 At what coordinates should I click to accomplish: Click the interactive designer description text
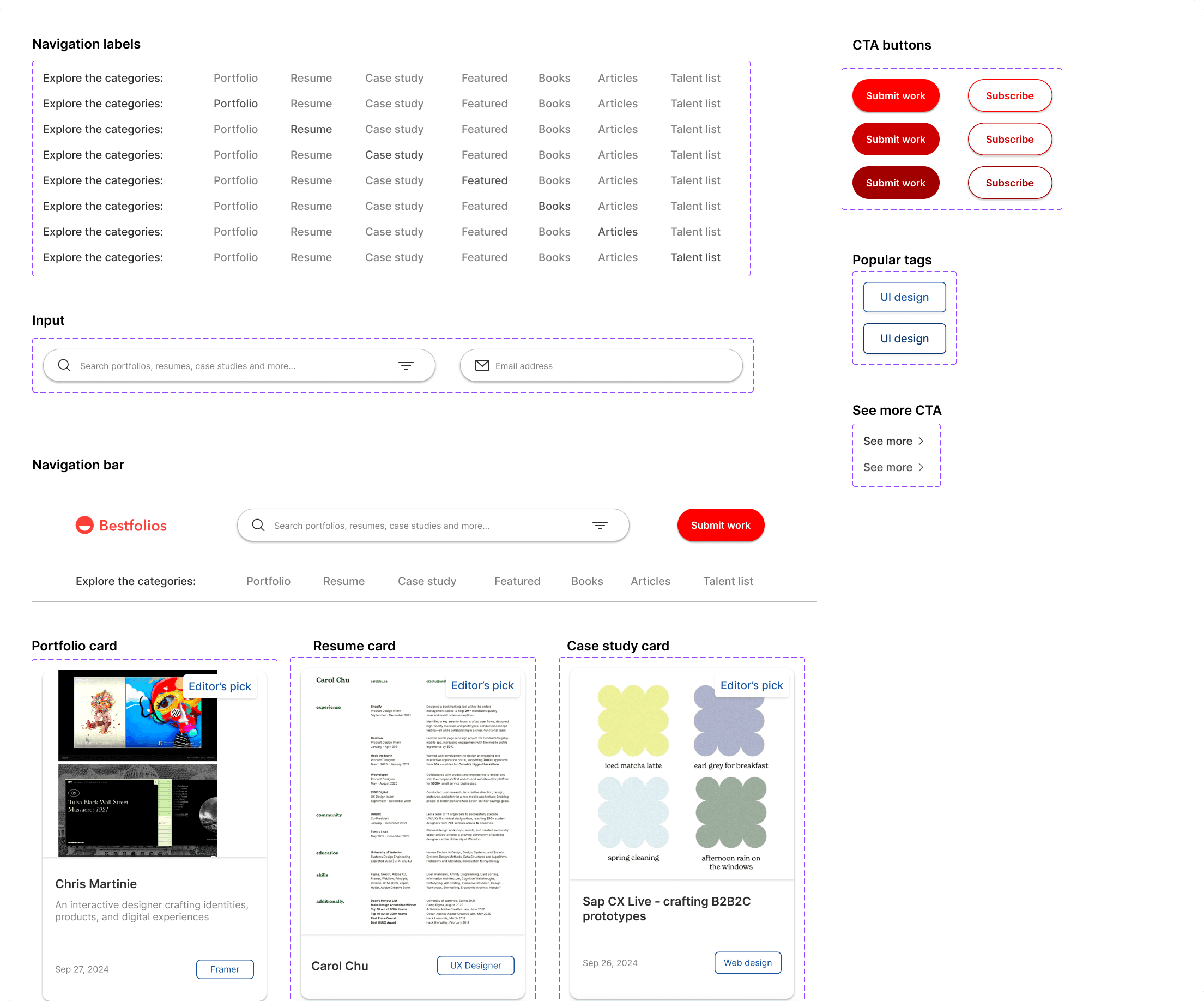tap(152, 910)
